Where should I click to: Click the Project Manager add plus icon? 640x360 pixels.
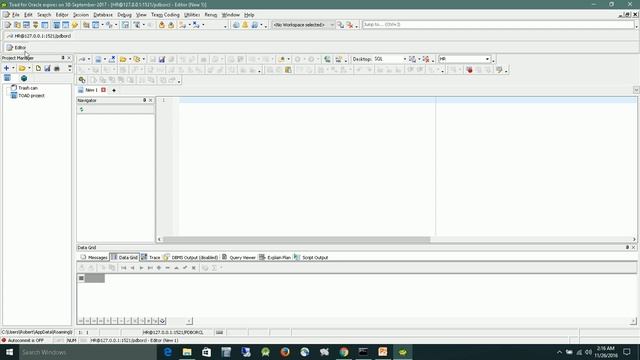[x=6, y=68]
